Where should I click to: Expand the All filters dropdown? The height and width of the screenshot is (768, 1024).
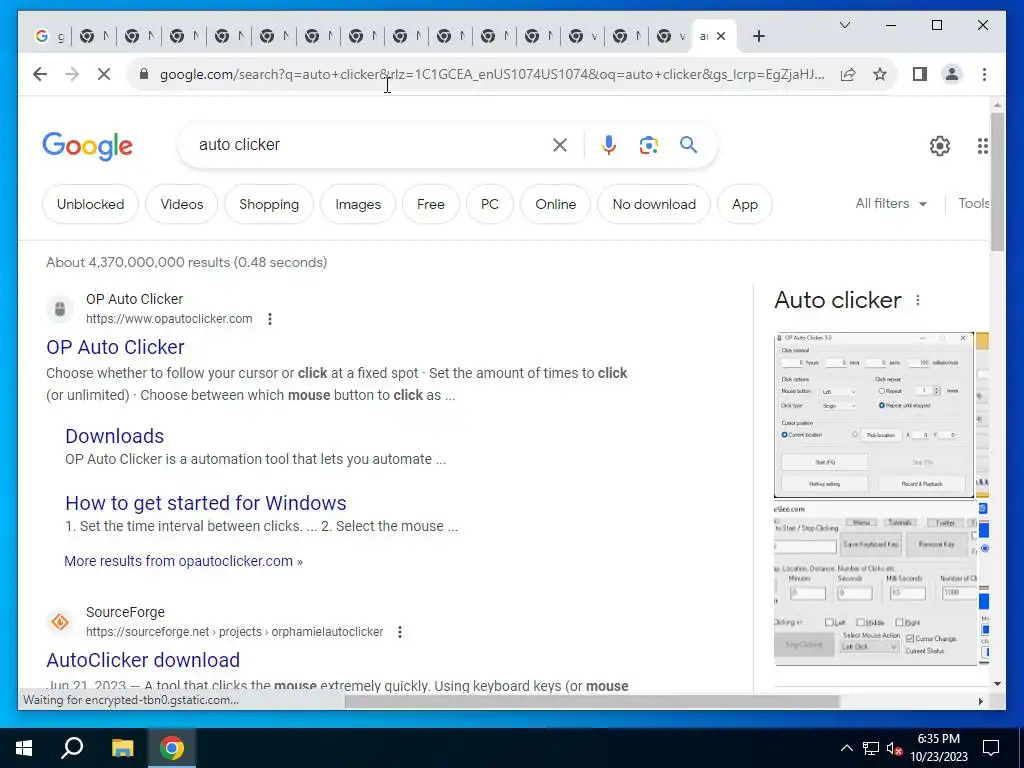pyautogui.click(x=891, y=204)
